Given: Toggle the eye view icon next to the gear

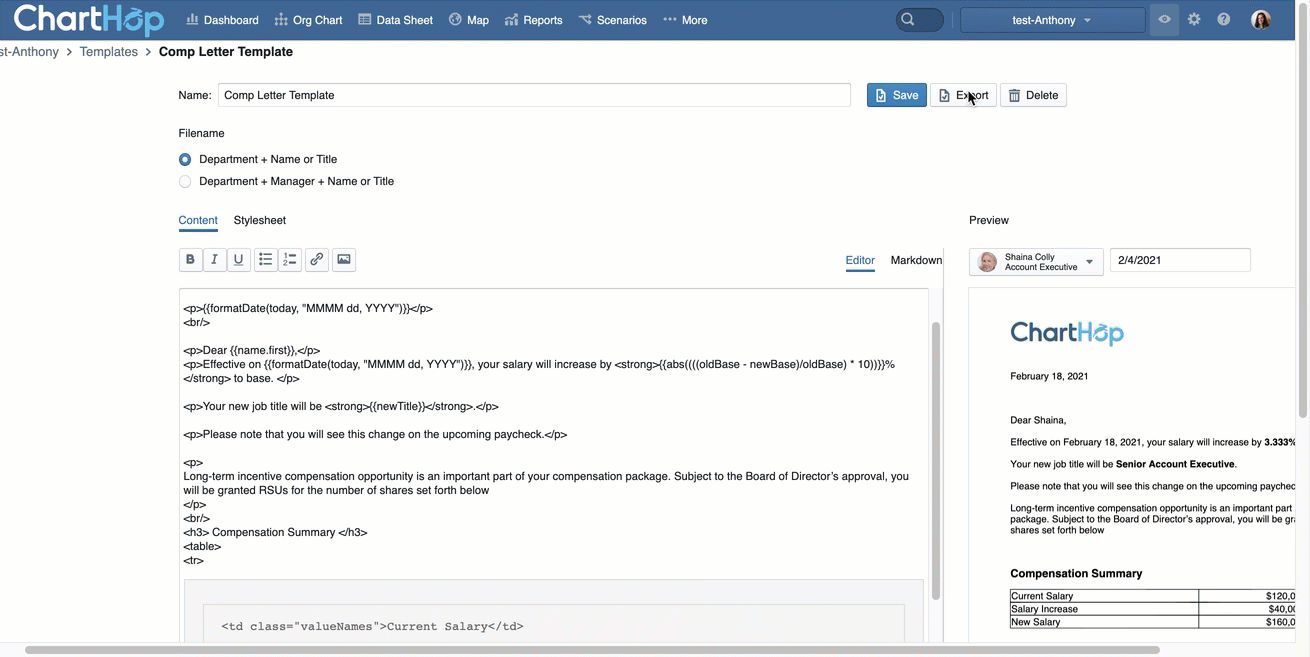Looking at the screenshot, I should pyautogui.click(x=1163, y=18).
